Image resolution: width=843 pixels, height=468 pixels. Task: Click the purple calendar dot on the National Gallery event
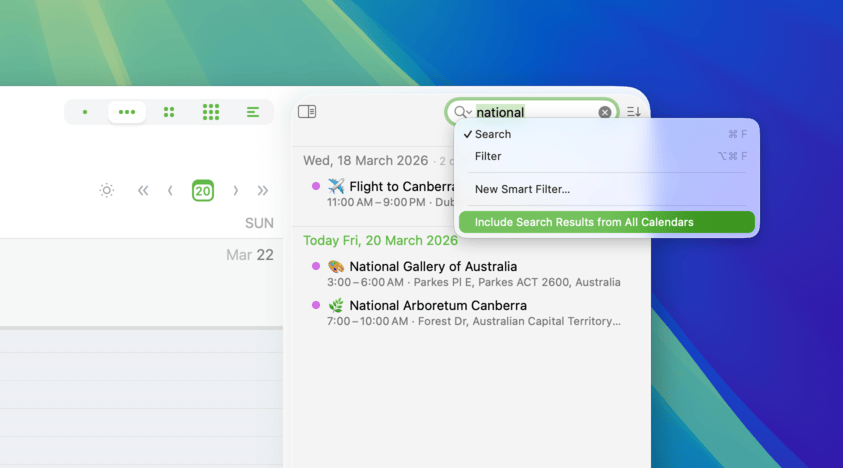(316, 266)
